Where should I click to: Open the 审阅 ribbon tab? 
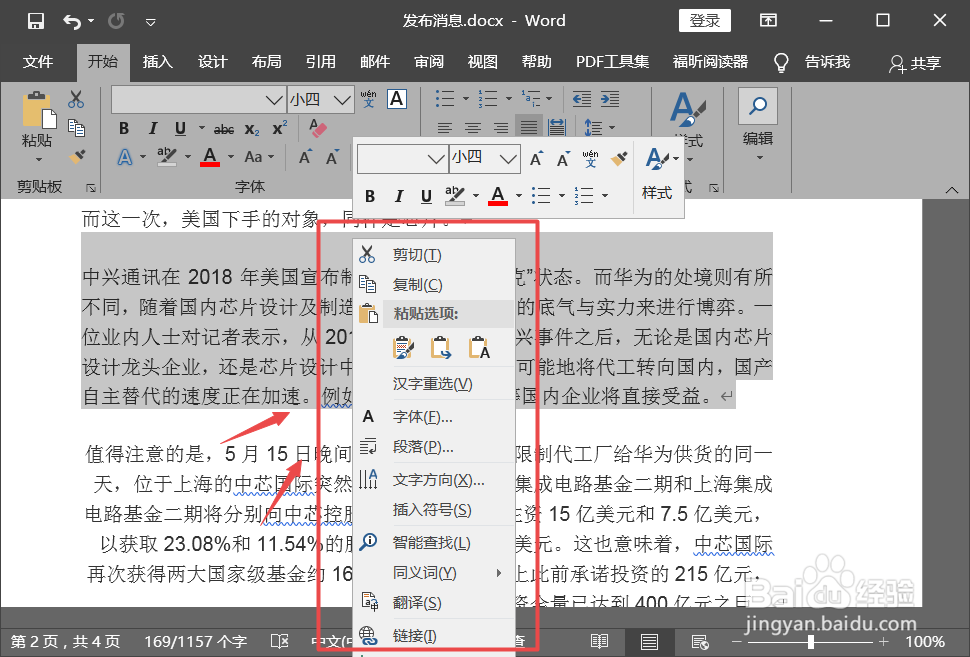429,62
